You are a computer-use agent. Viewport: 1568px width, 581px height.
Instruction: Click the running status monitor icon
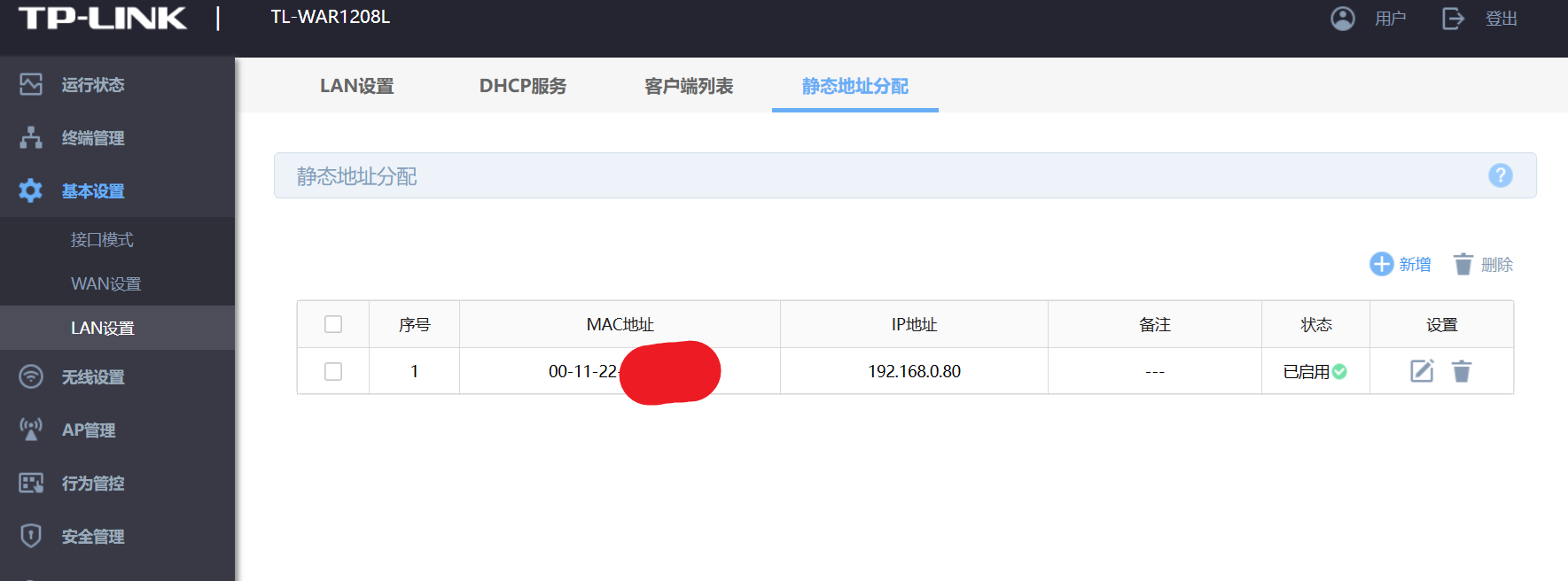pos(31,84)
